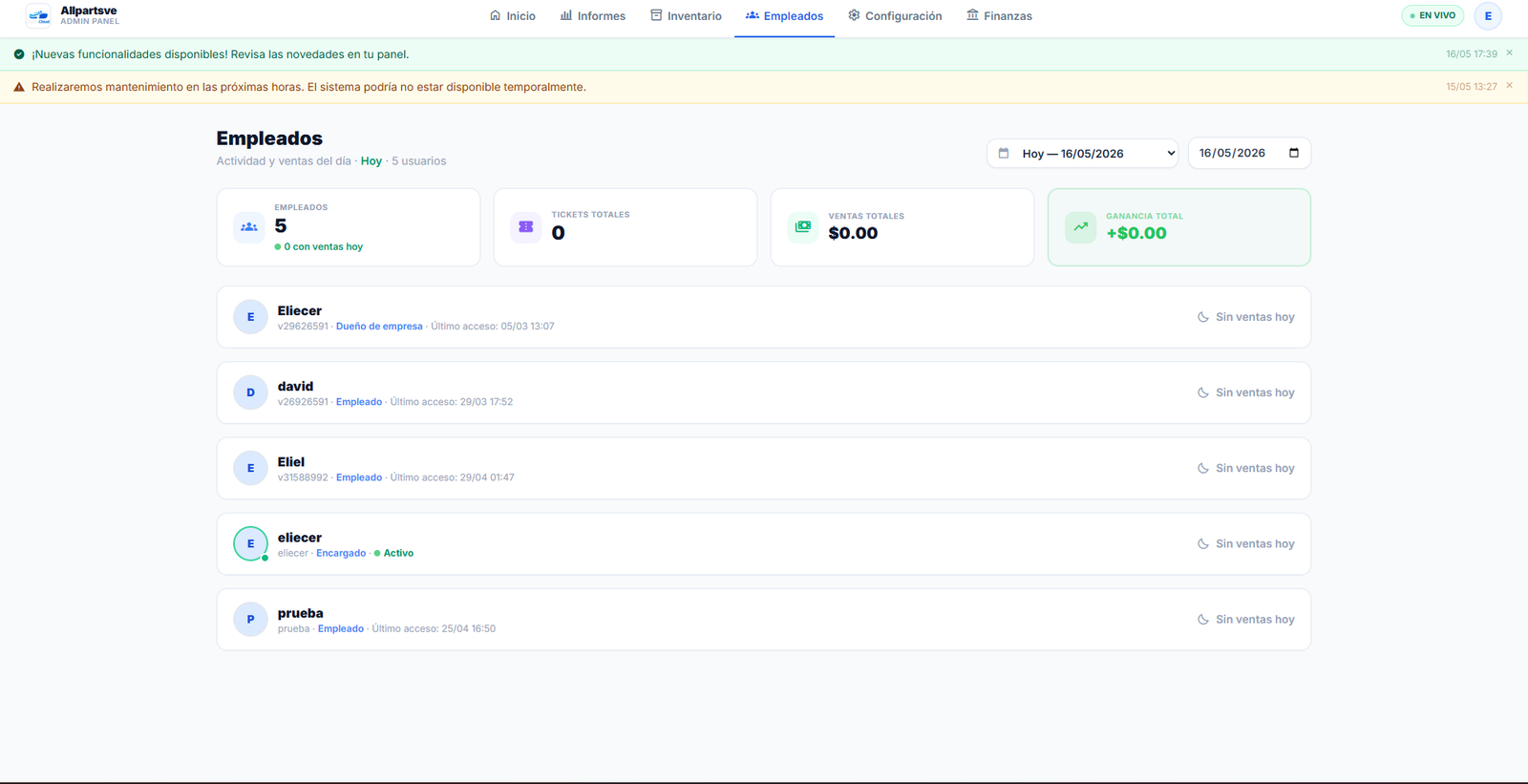The height and width of the screenshot is (784, 1528).
Task: Click the Allpartsve logo icon
Action: pos(38,15)
